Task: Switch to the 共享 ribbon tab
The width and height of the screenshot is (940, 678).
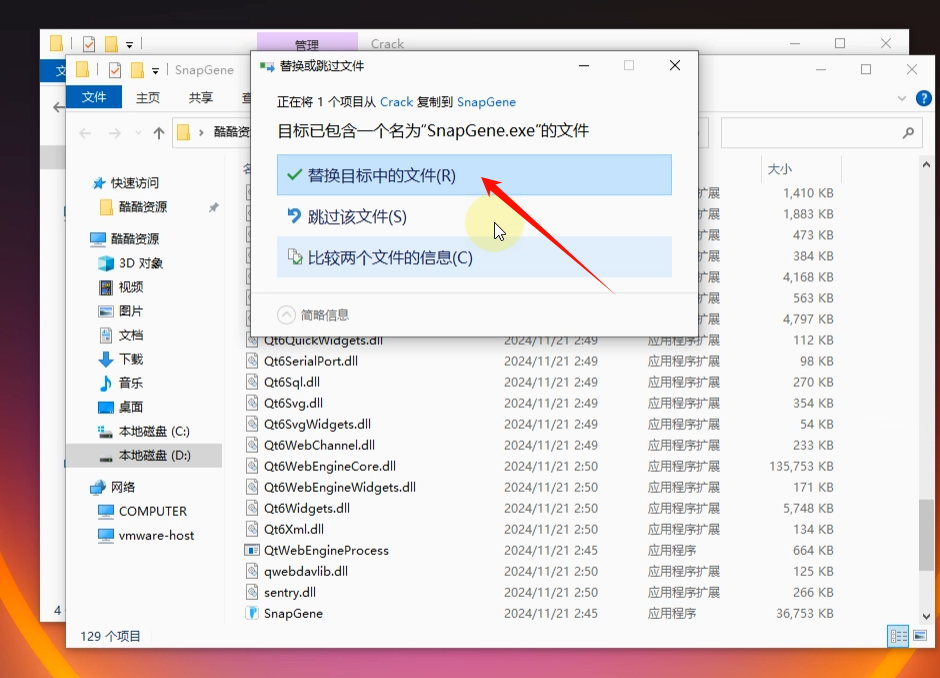Action: (200, 97)
